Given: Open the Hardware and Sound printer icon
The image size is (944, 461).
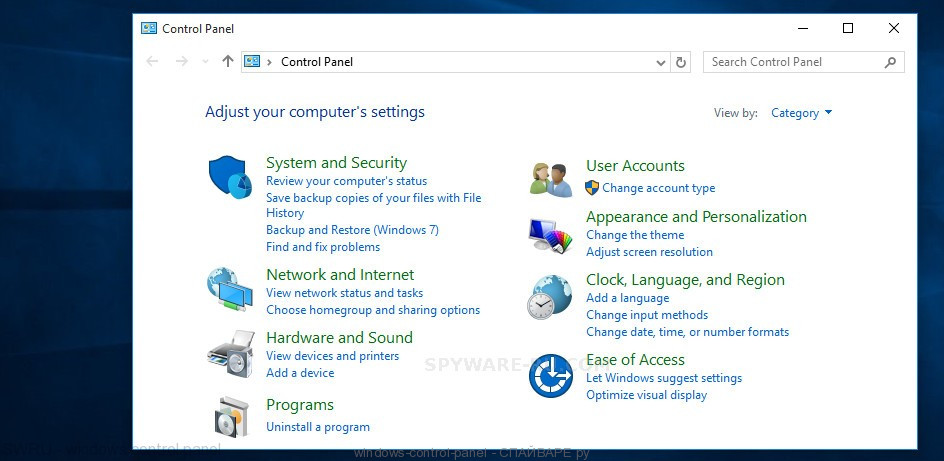Looking at the screenshot, I should click(x=231, y=354).
